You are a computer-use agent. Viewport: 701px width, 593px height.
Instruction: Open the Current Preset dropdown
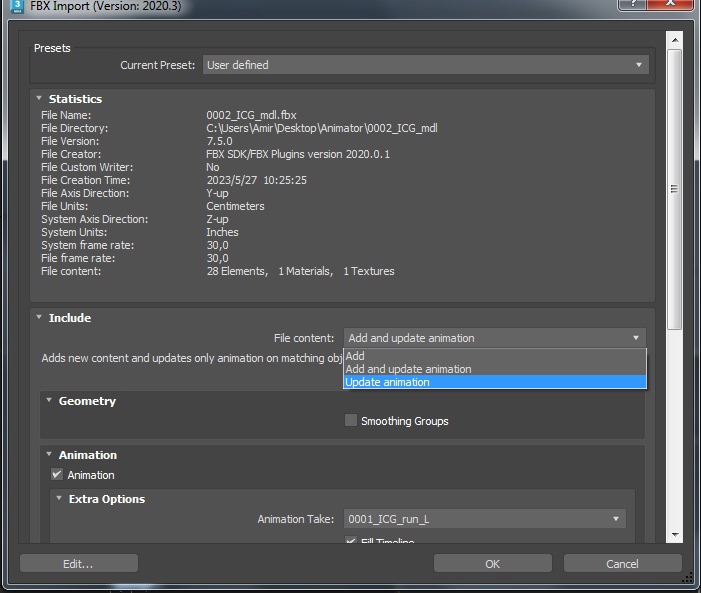pyautogui.click(x=426, y=65)
